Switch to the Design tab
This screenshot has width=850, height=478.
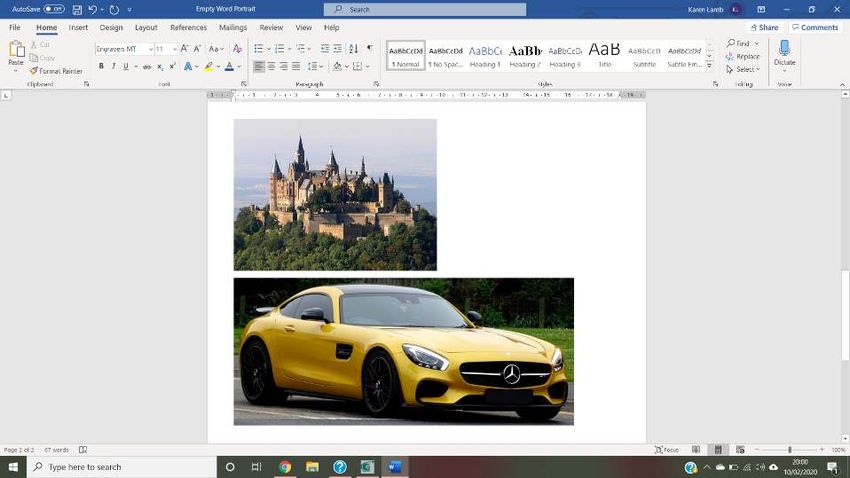(111, 27)
